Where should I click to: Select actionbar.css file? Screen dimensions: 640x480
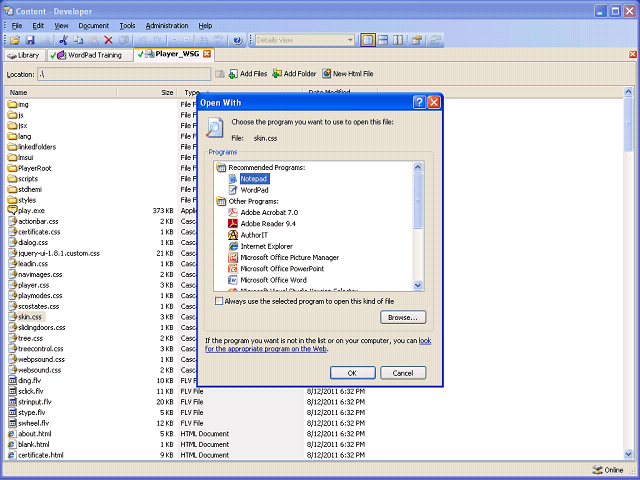pyautogui.click(x=33, y=221)
